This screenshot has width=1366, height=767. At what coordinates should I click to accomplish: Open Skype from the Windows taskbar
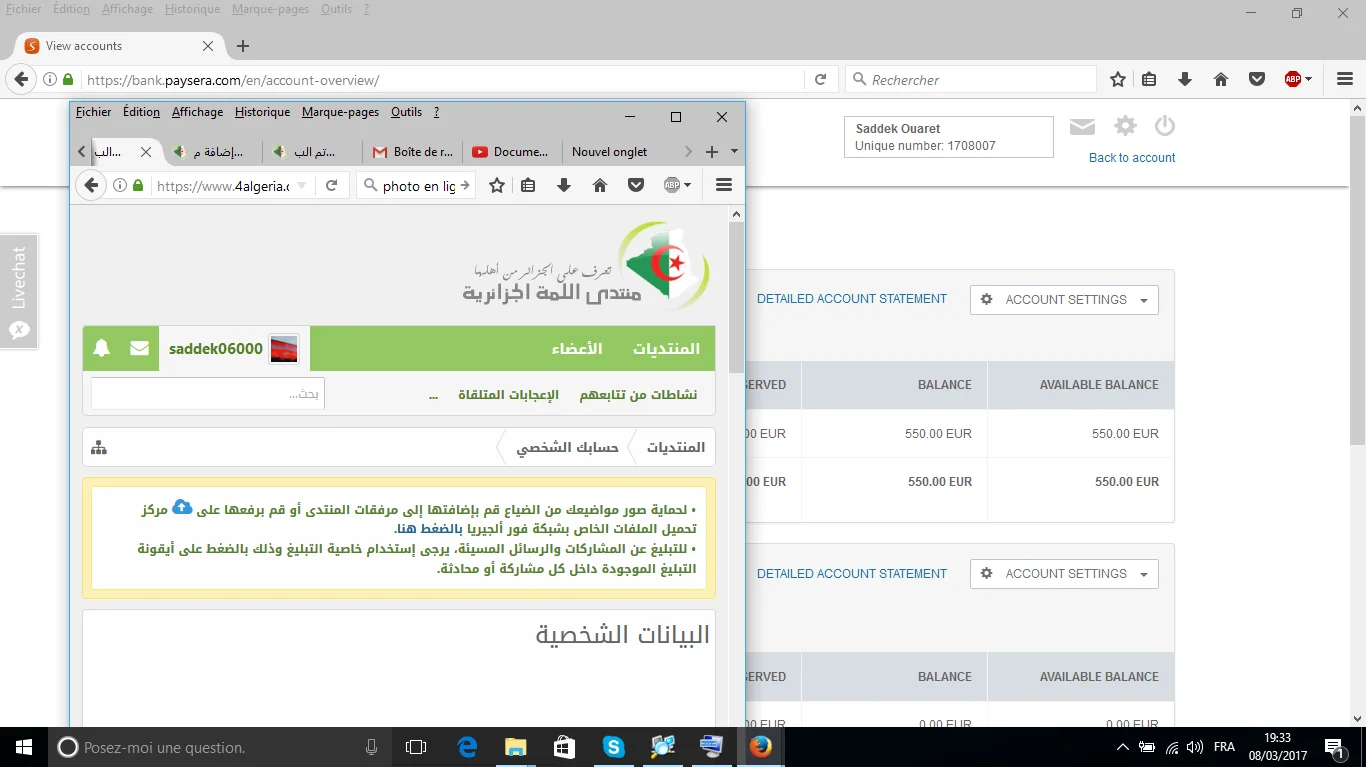click(x=613, y=746)
